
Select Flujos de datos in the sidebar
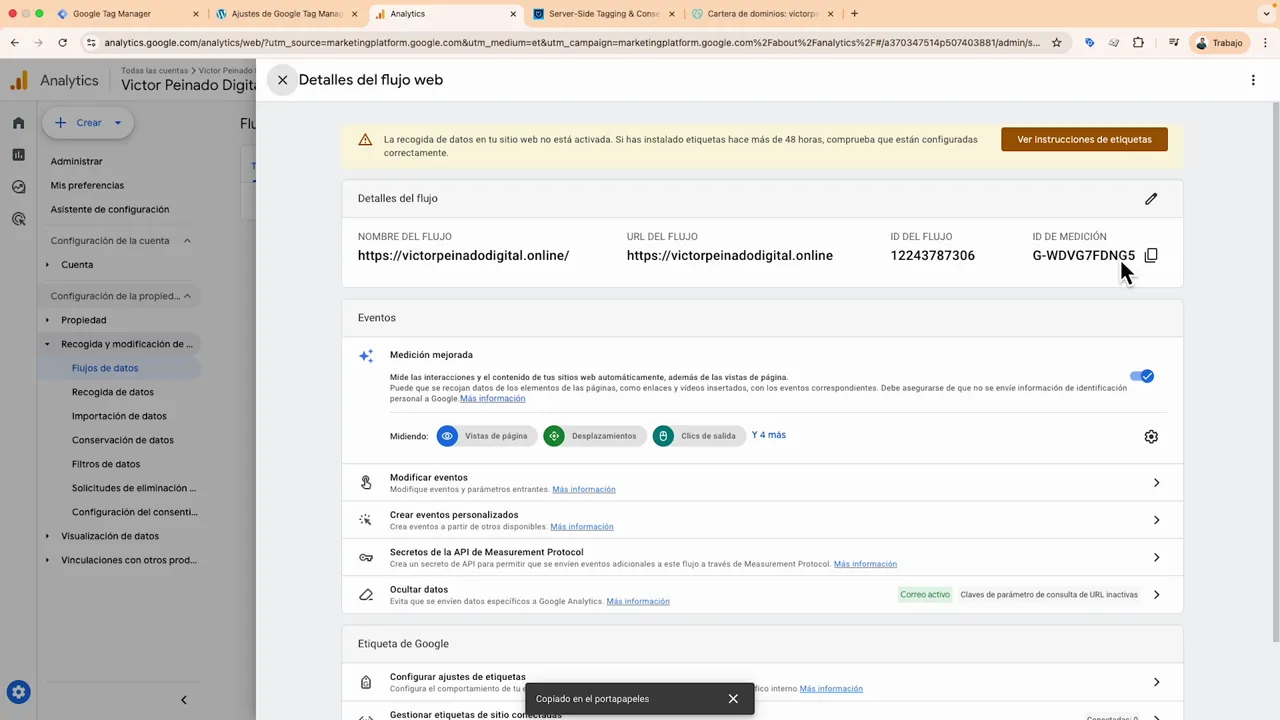pos(104,368)
